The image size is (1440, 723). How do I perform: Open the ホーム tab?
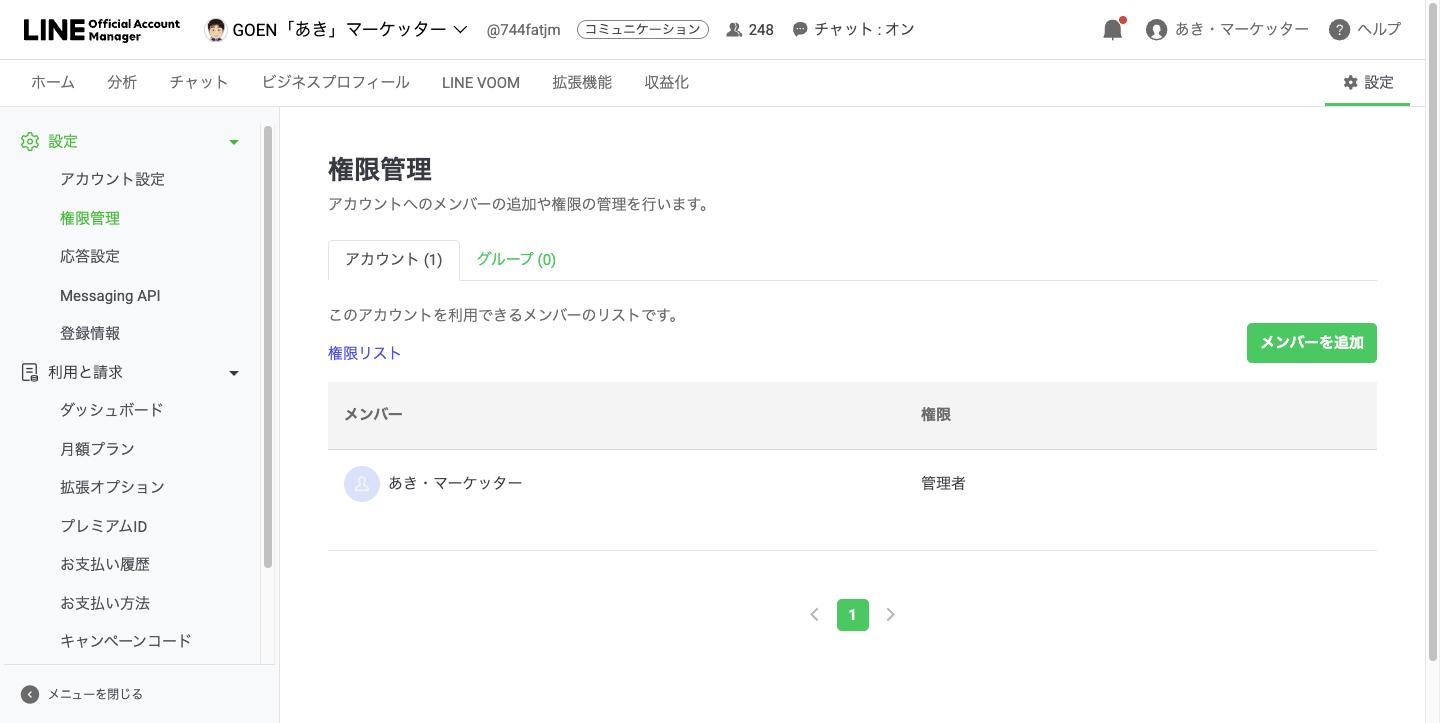click(53, 83)
